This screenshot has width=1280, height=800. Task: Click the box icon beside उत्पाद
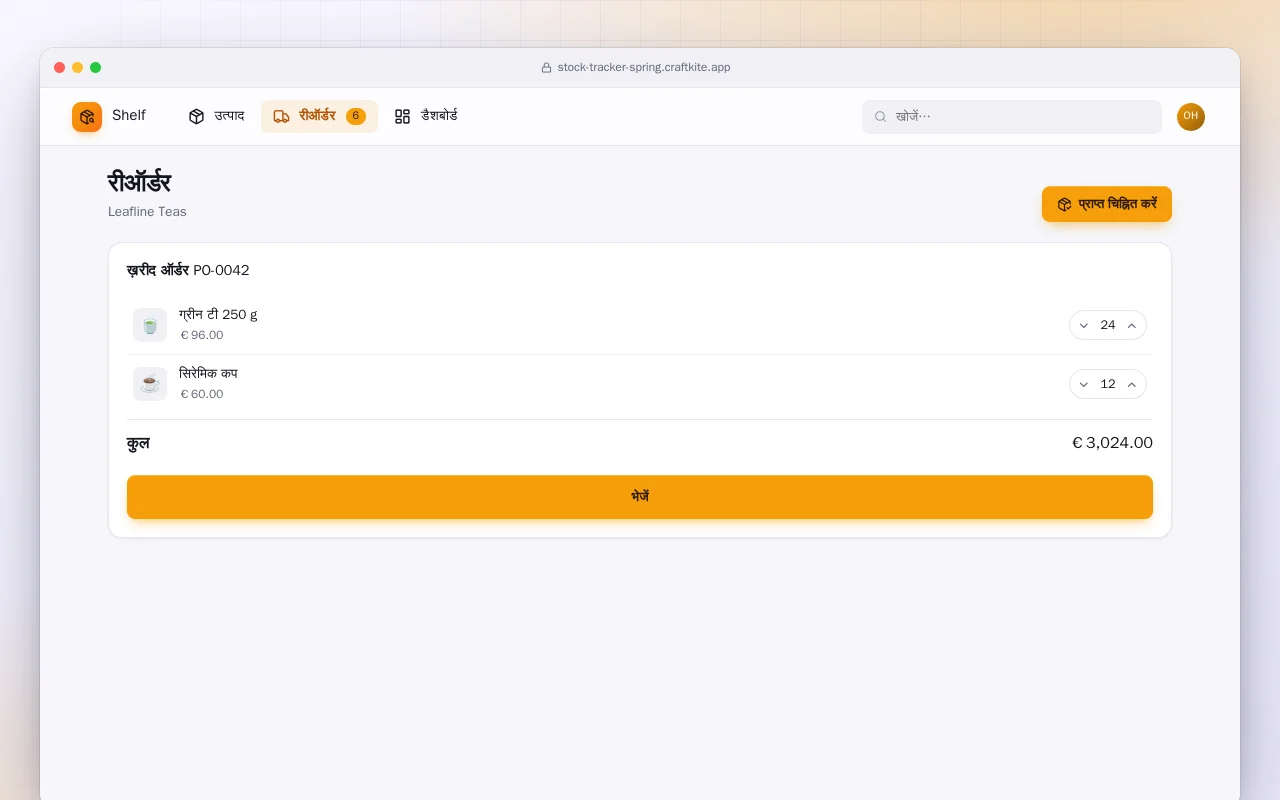[x=196, y=116]
